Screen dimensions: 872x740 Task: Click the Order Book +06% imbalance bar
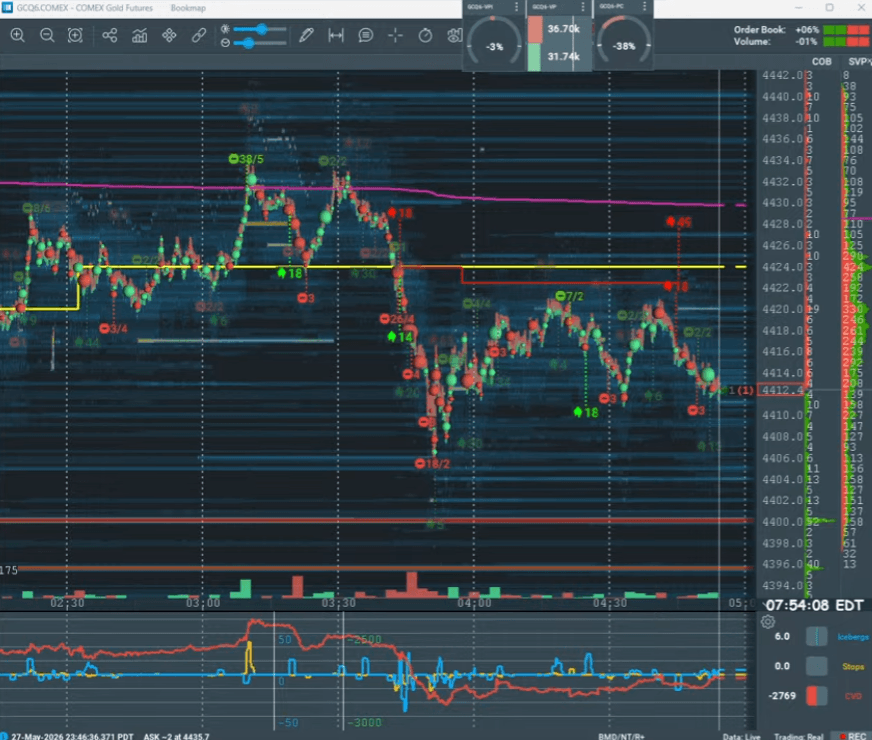point(846,30)
